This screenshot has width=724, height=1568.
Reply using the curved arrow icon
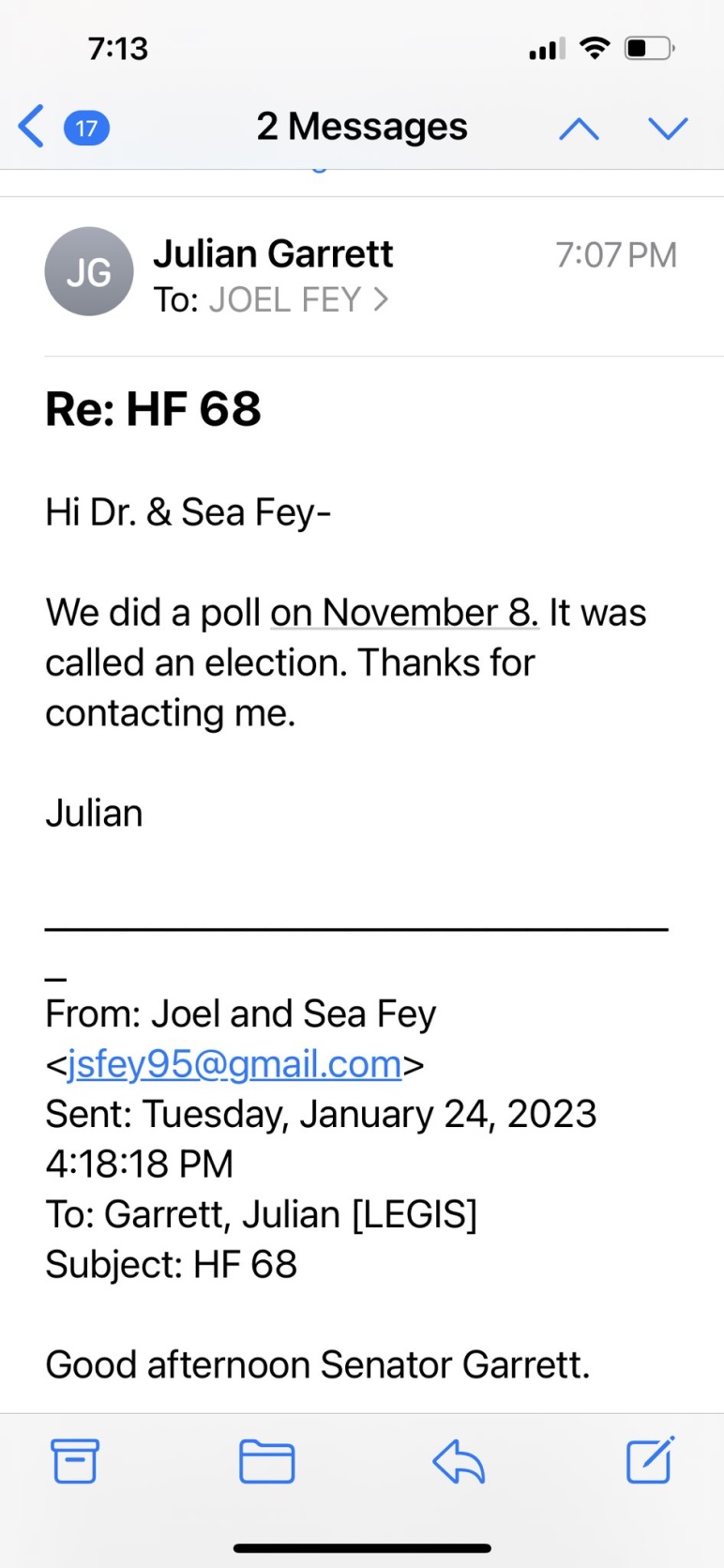[x=459, y=1461]
